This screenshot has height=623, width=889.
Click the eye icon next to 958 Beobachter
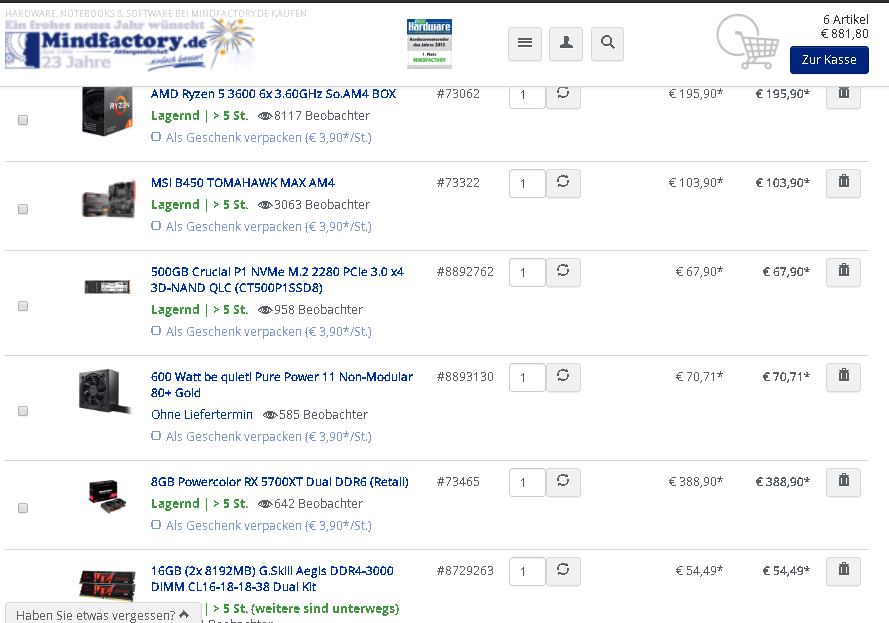pyautogui.click(x=265, y=310)
